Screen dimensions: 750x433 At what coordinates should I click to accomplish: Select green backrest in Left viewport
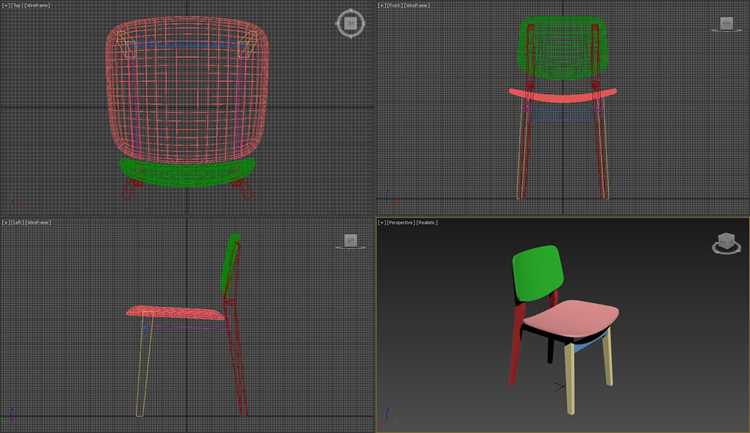tap(230, 266)
